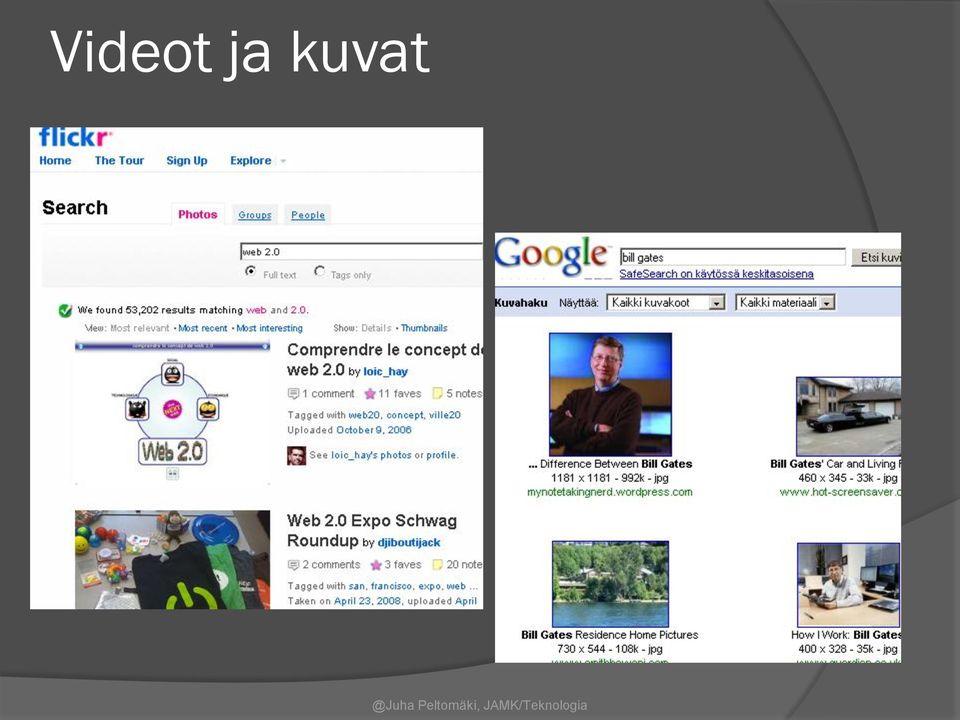This screenshot has width=960, height=720.
Task: Switch to the People tab
Action: pos(308,215)
